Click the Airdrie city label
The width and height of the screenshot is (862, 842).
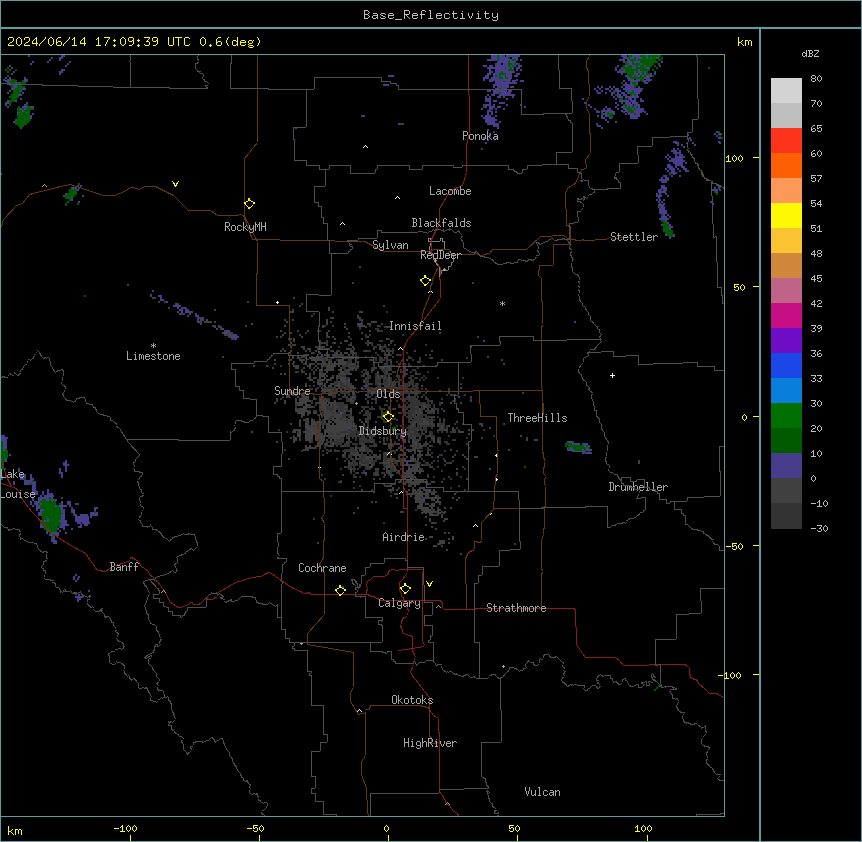(404, 537)
